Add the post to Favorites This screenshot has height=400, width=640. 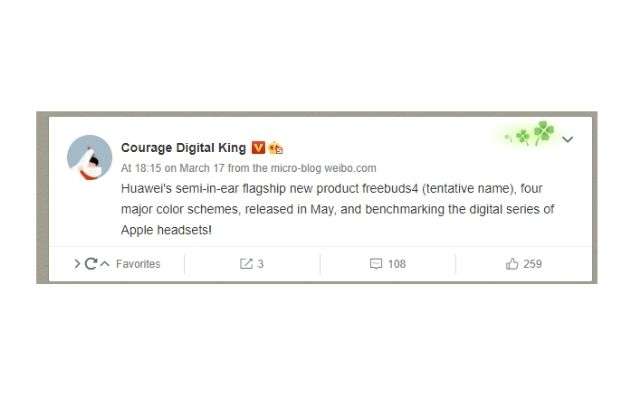[138, 264]
